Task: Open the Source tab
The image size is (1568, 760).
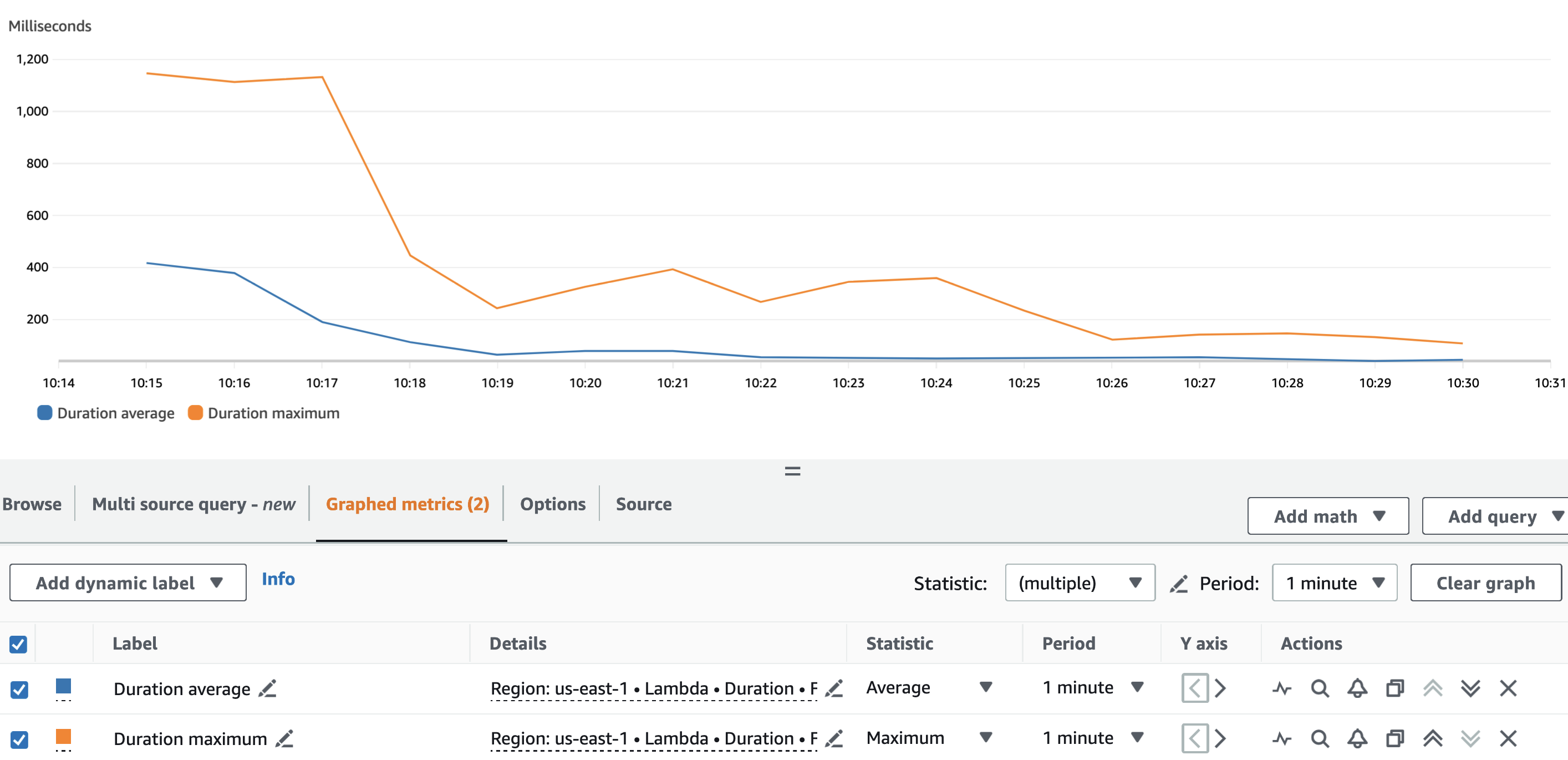Action: click(643, 504)
